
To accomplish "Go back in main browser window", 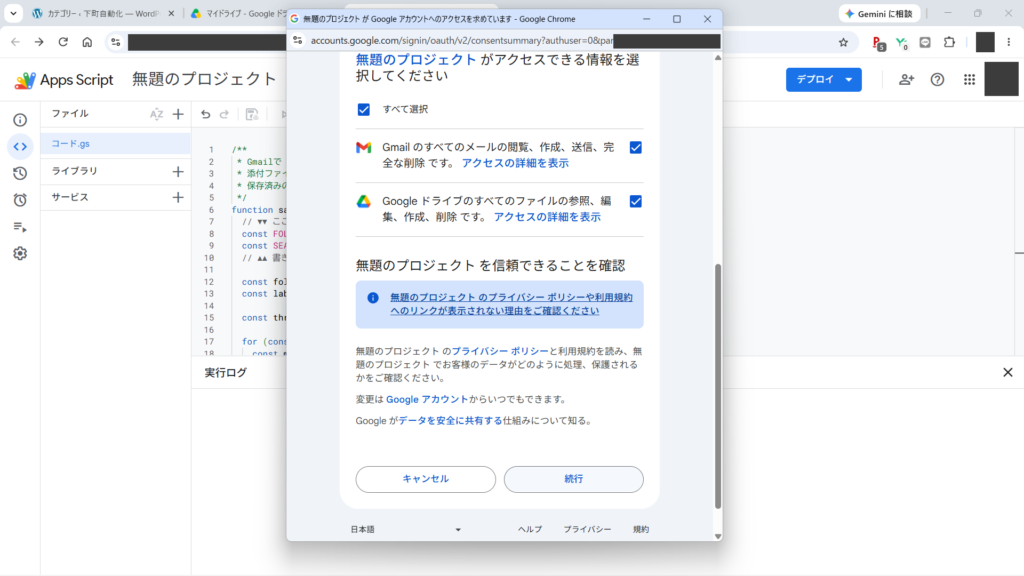I will [16, 42].
